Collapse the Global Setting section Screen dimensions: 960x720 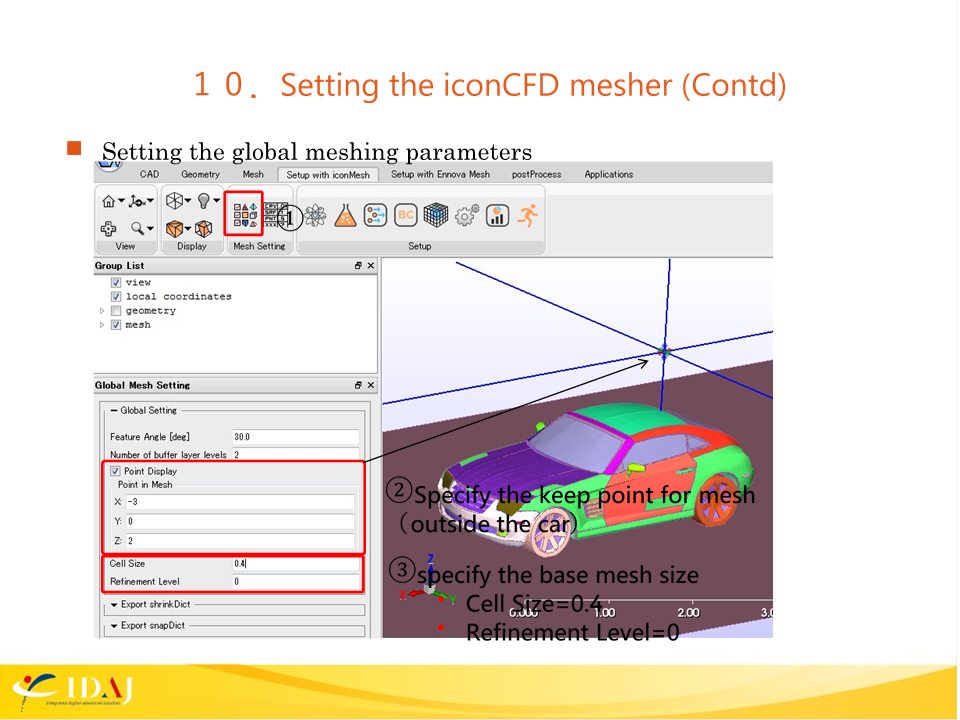coord(114,410)
